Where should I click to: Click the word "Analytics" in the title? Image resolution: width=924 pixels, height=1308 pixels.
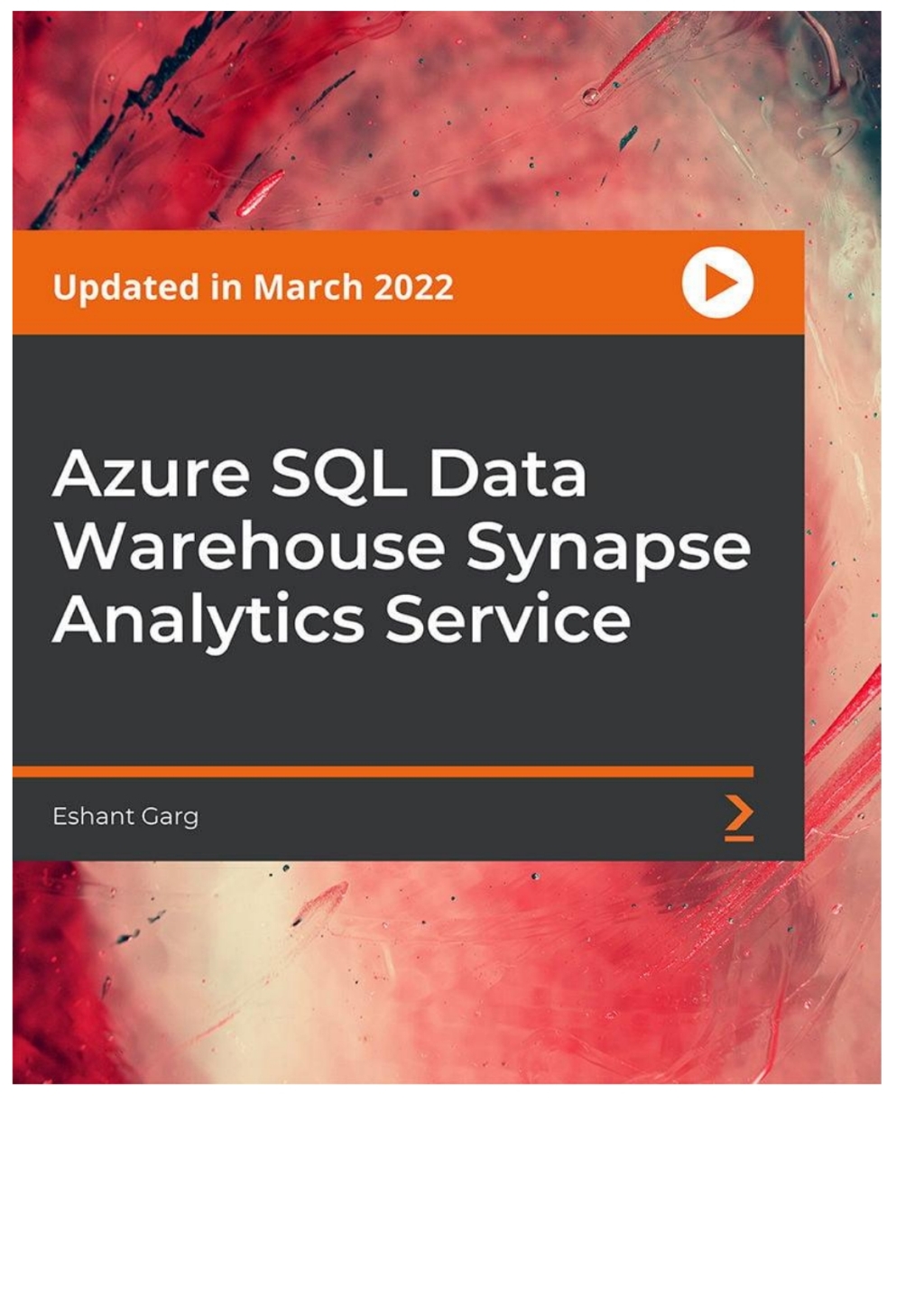coord(208,620)
